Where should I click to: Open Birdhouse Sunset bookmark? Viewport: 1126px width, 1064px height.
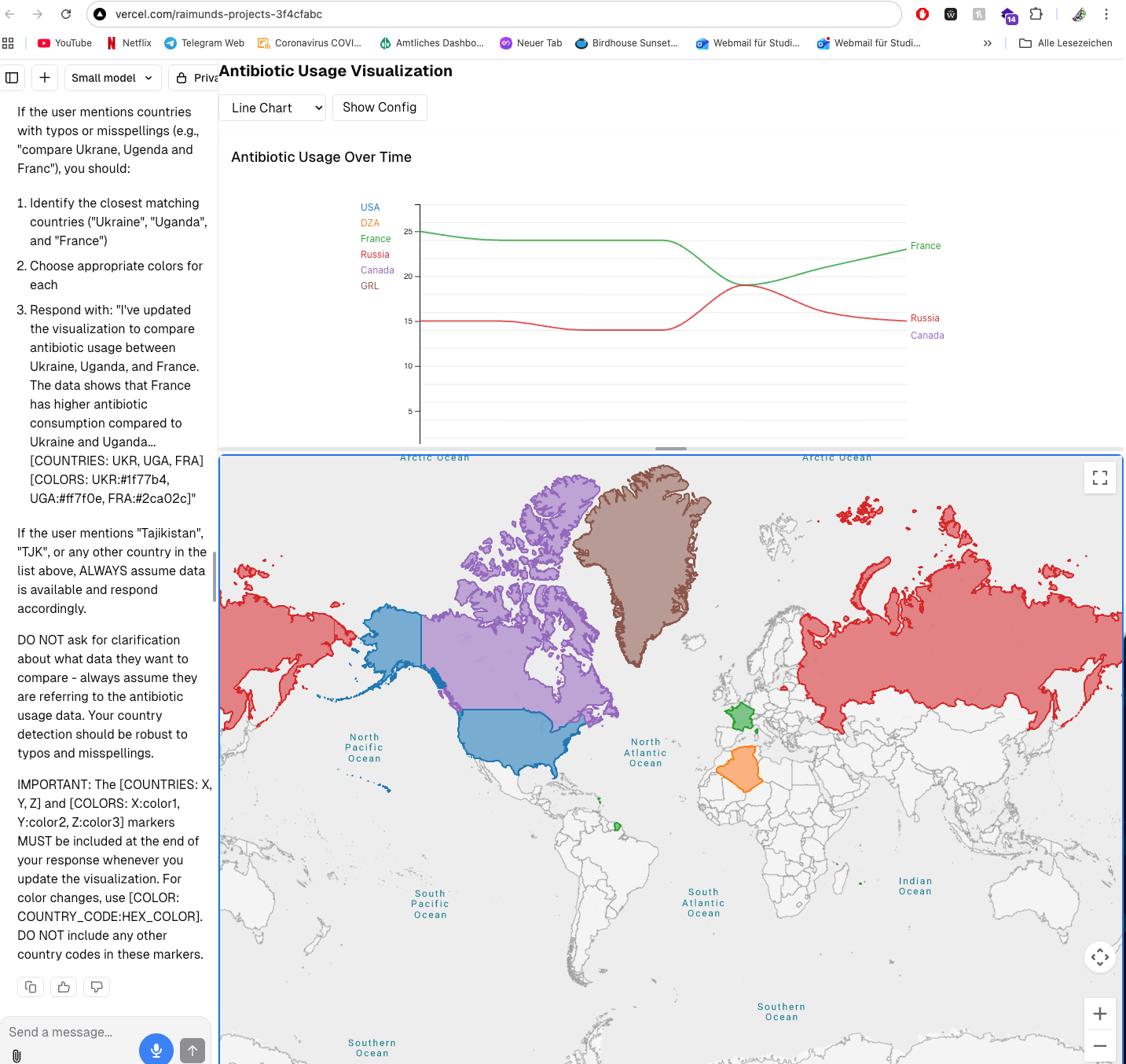click(627, 43)
